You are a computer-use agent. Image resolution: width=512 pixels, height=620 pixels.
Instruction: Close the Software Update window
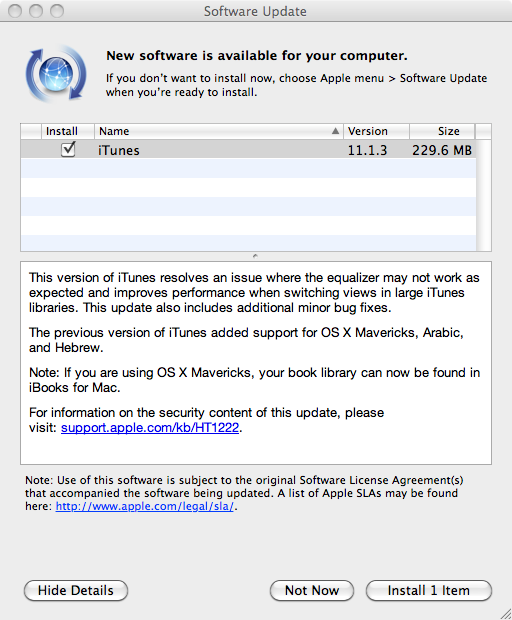coord(15,11)
